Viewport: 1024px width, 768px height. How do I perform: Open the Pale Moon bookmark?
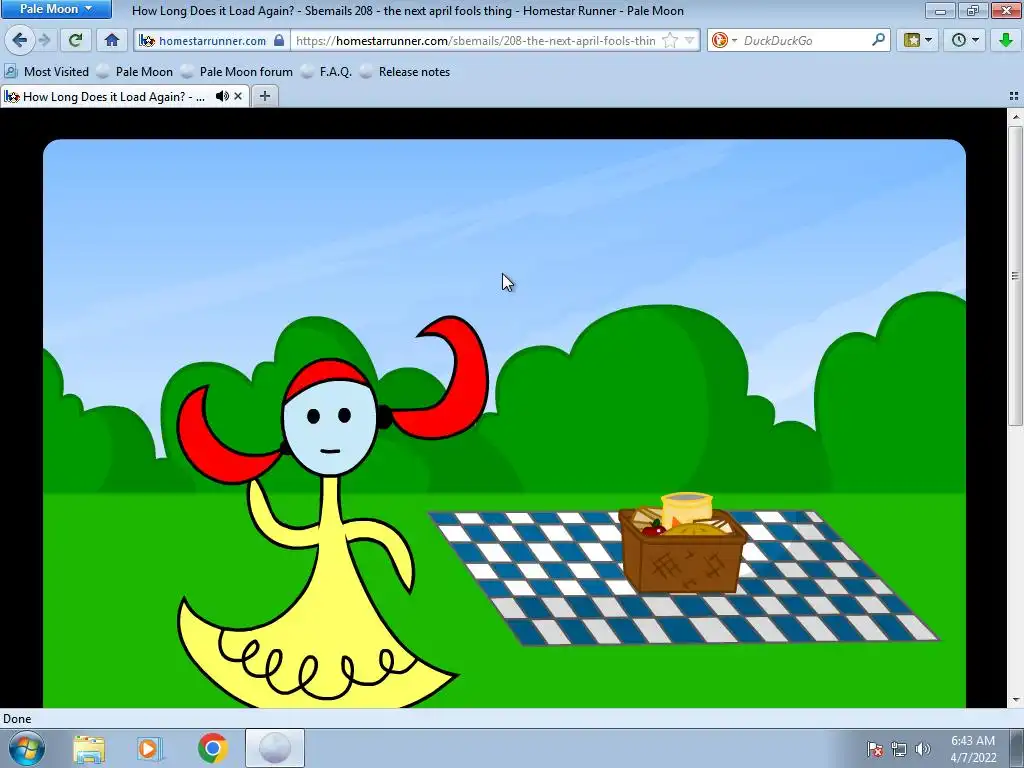pos(135,72)
